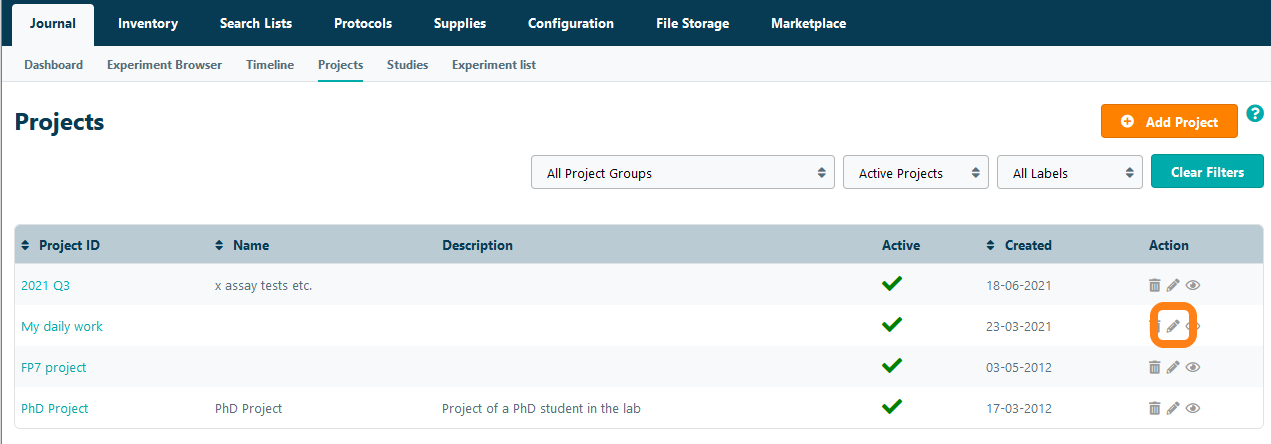Screen dimensions: 1271x444
Task: Expand the Active Projects filter dropdown
Action: pyautogui.click(x=915, y=173)
